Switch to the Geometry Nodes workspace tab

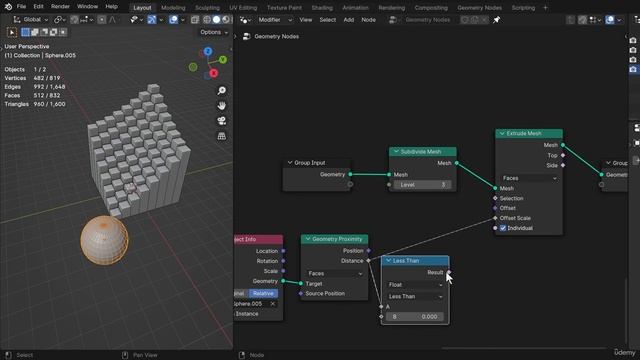(479, 8)
